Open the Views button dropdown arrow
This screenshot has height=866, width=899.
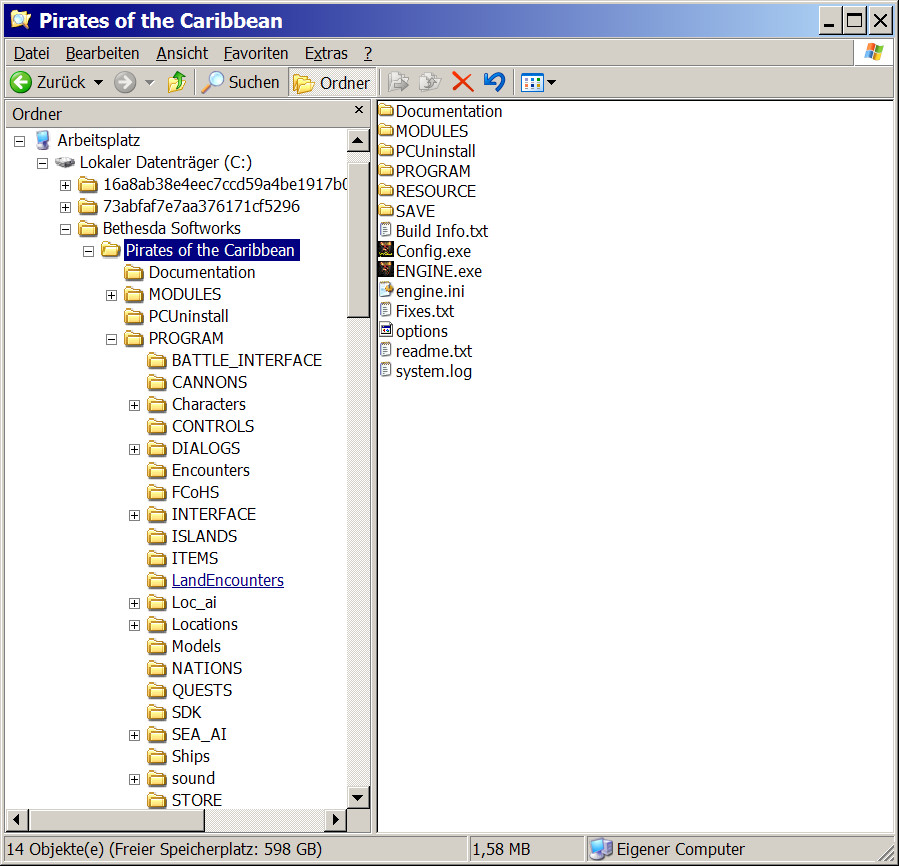(552, 83)
